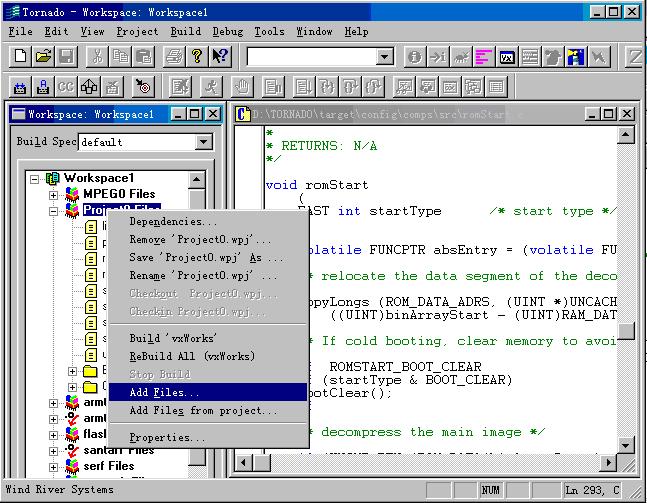Click the Copy toolbar icon

click(120, 56)
